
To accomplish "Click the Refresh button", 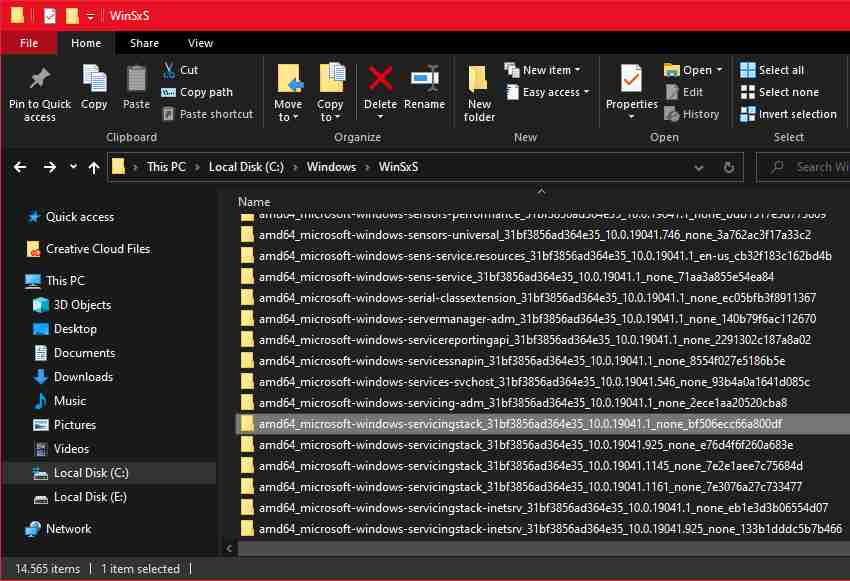I will point(729,167).
